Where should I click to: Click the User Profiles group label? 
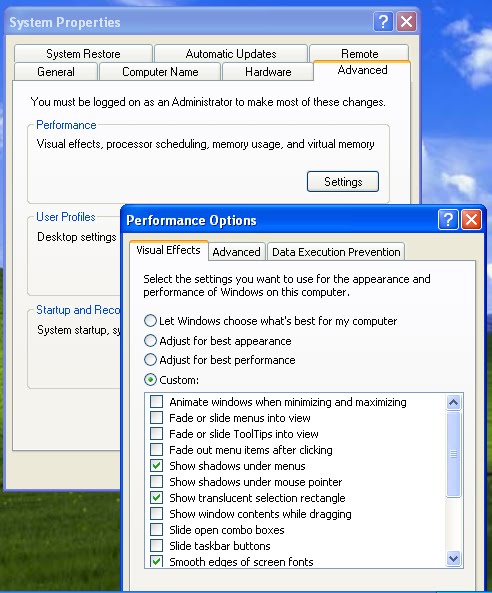(x=66, y=217)
